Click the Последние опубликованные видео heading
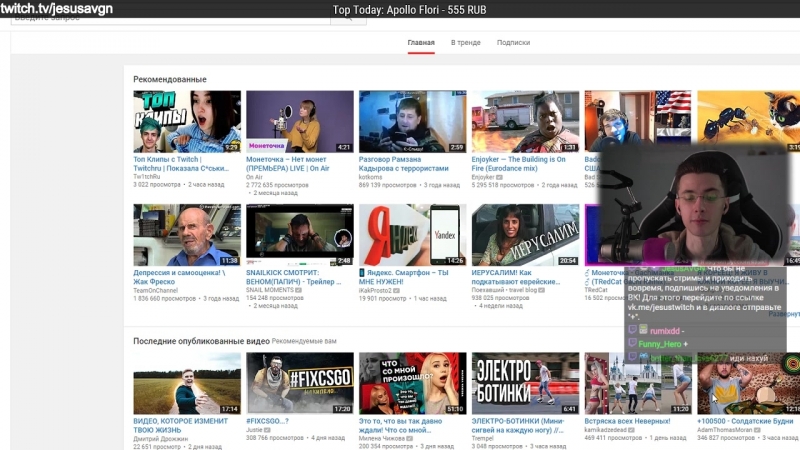This screenshot has width=800, height=450. (x=202, y=341)
